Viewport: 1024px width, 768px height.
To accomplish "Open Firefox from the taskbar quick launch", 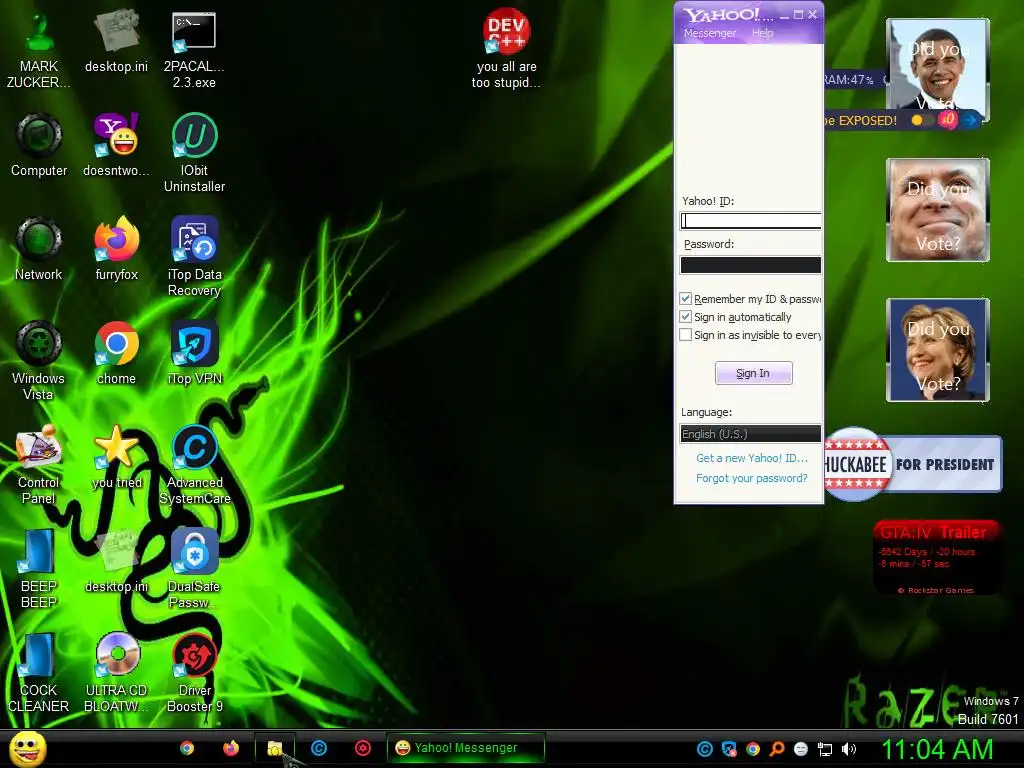I will click(x=231, y=748).
